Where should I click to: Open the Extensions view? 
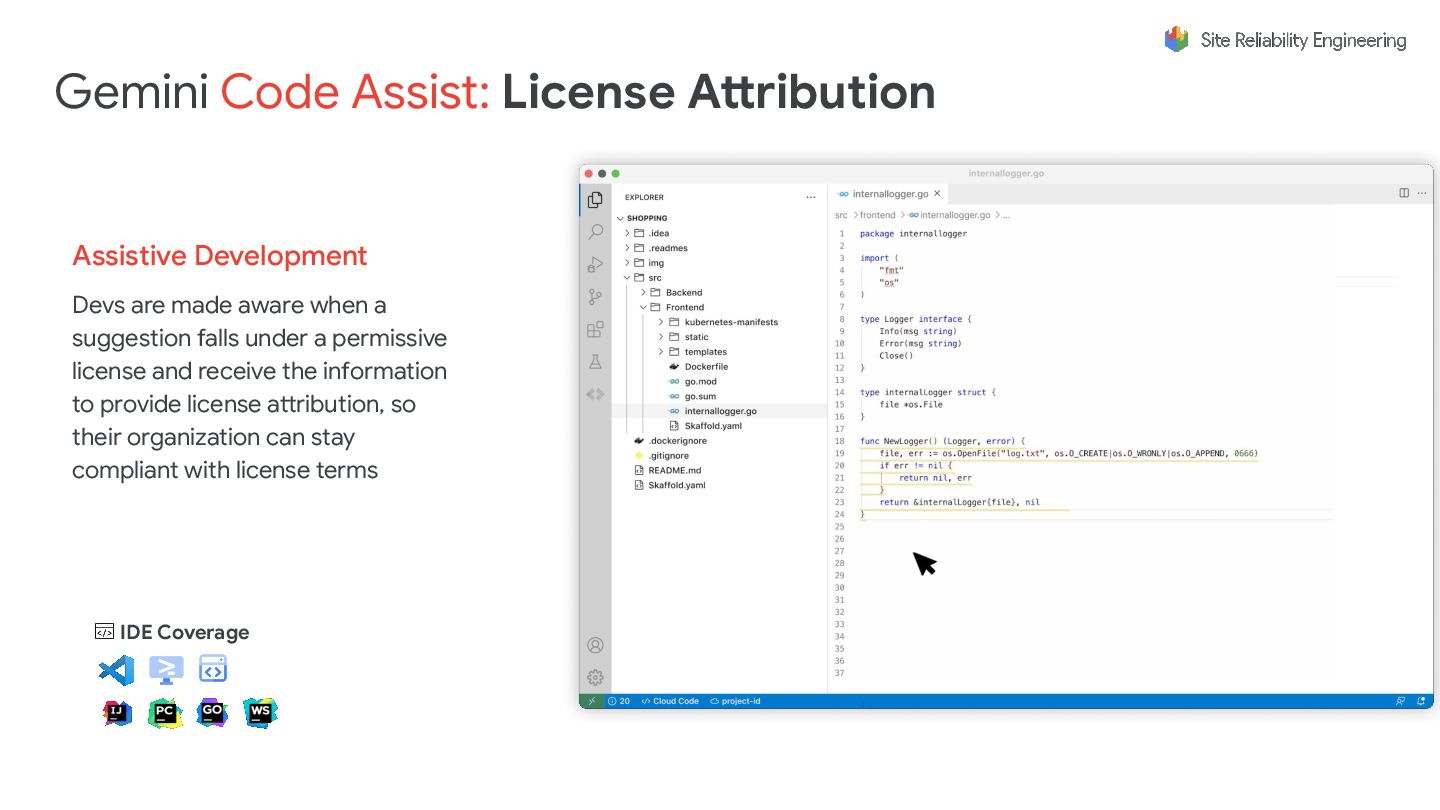[x=595, y=329]
